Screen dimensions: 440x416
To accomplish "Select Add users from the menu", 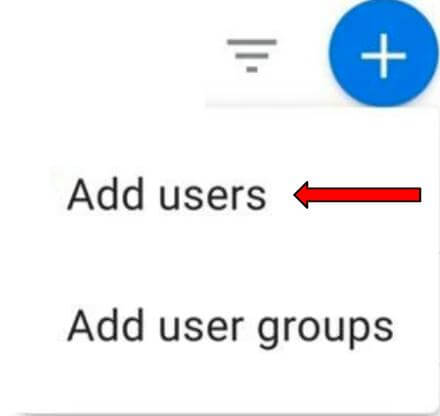I will click(166, 194).
